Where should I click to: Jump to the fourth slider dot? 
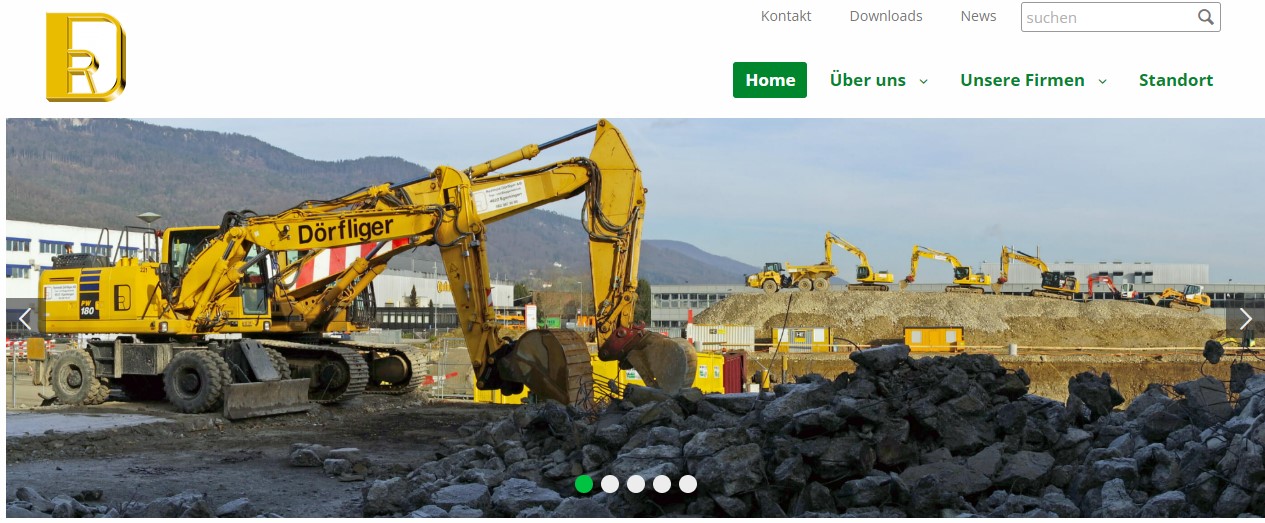pos(662,484)
